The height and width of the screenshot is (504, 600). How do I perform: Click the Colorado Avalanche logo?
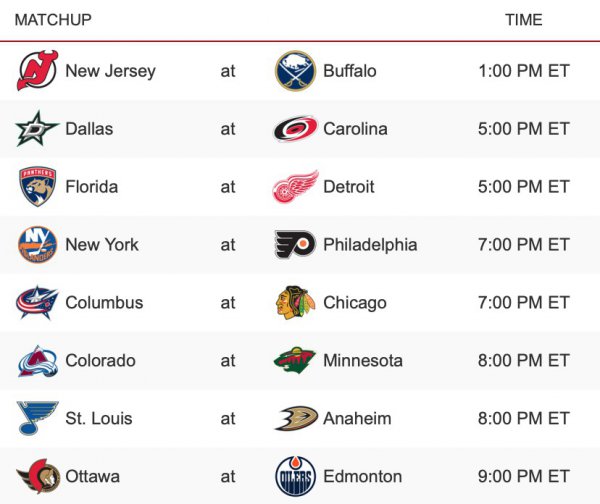(38, 361)
